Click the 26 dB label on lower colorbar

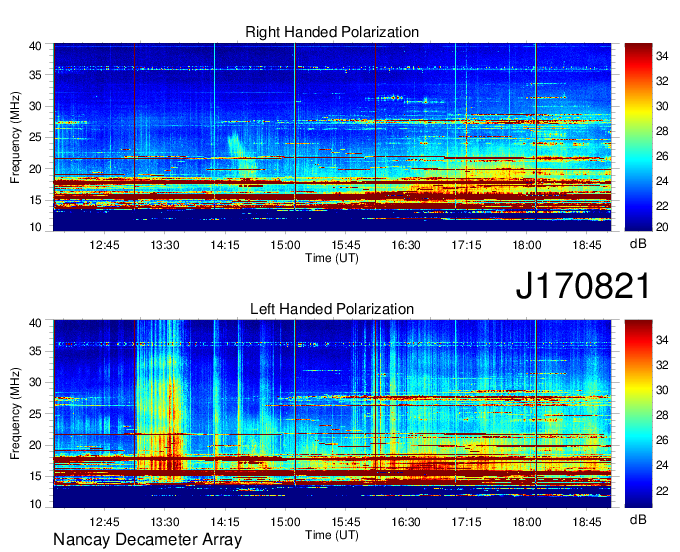point(662,441)
